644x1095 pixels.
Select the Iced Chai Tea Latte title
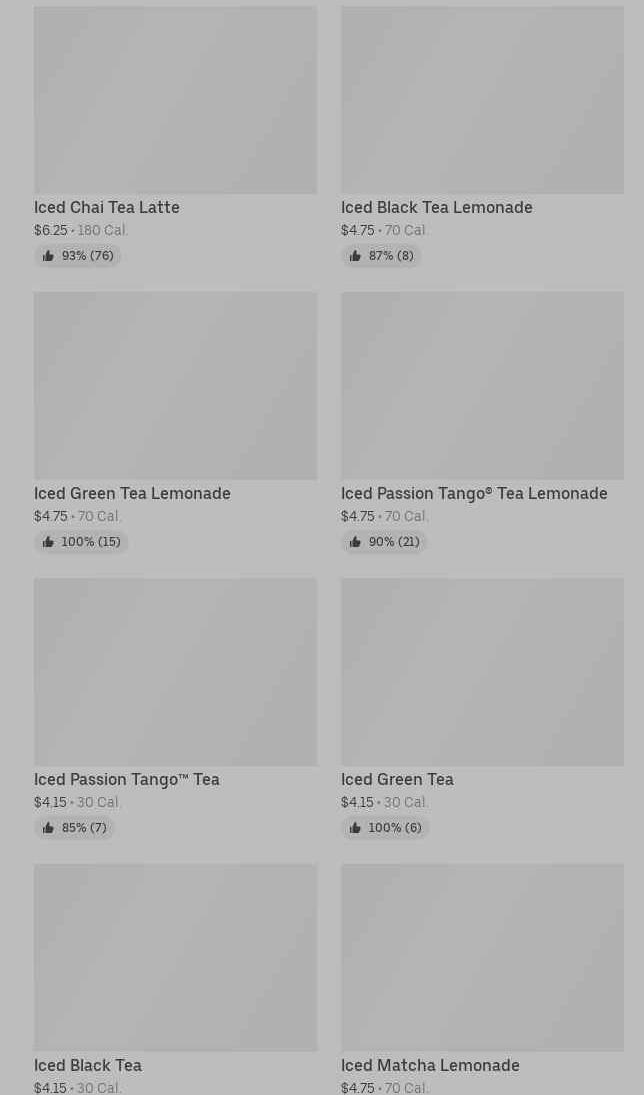107,207
